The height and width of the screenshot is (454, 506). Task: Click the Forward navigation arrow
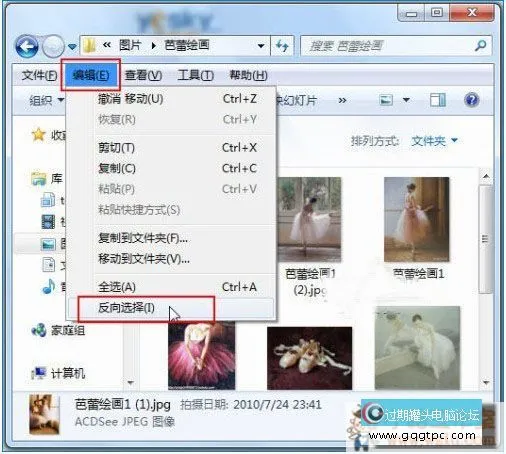(53, 46)
